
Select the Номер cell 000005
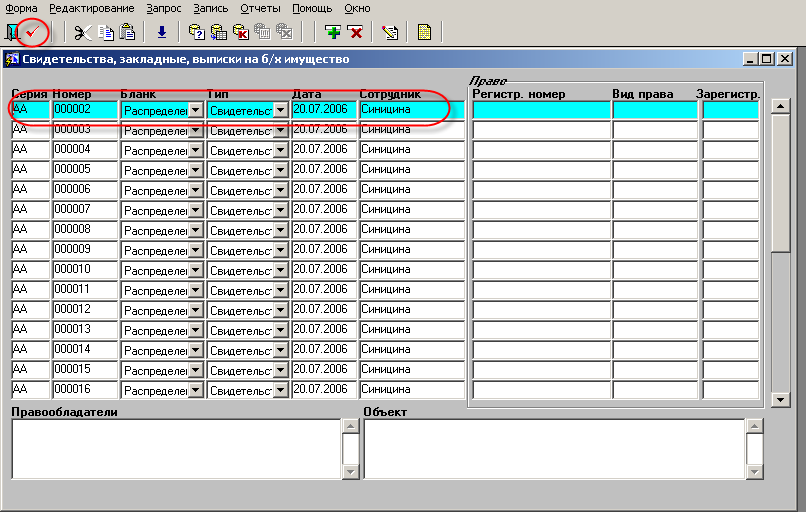coord(85,170)
